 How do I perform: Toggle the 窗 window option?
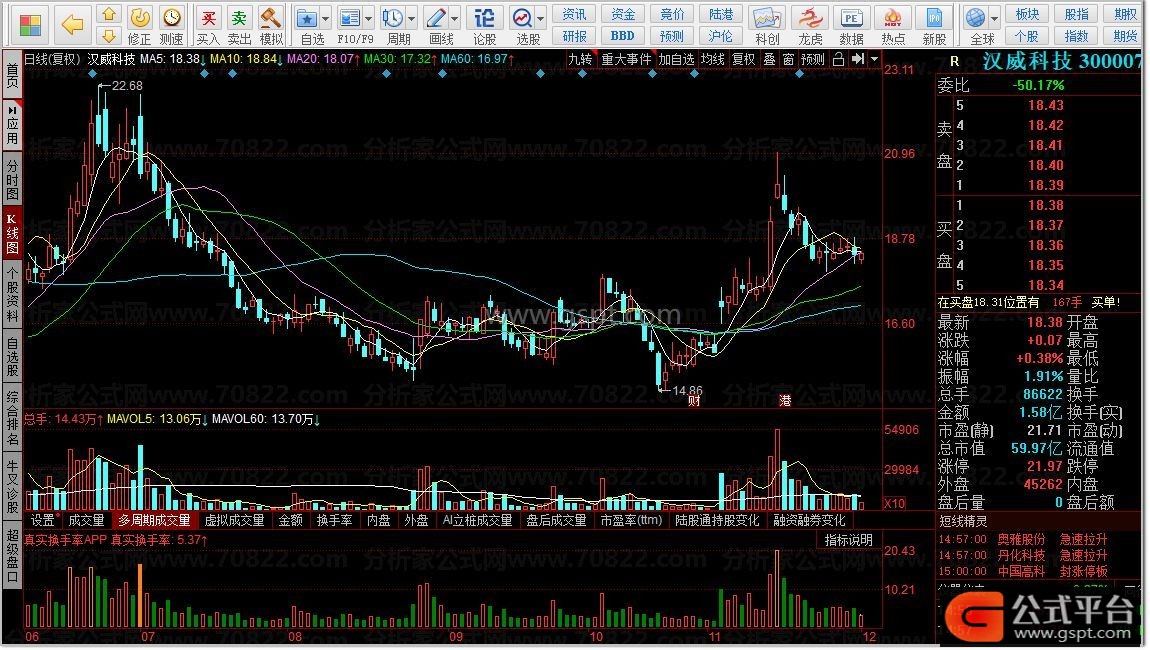tap(788, 59)
